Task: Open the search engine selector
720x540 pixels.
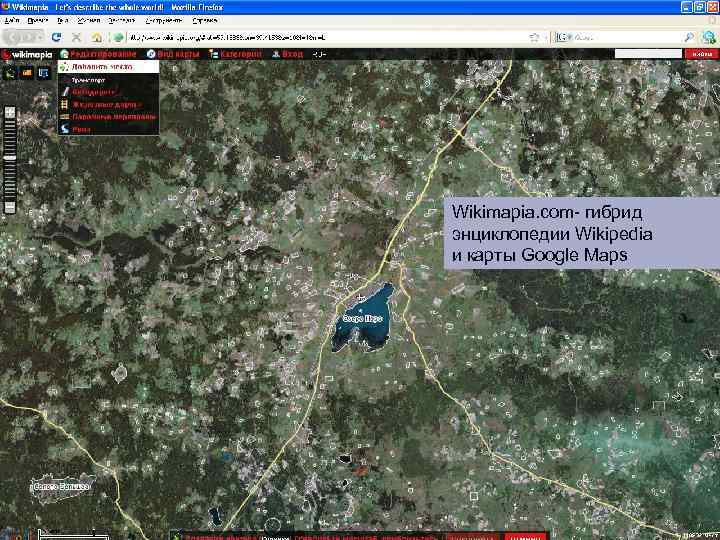Action: click(x=564, y=37)
